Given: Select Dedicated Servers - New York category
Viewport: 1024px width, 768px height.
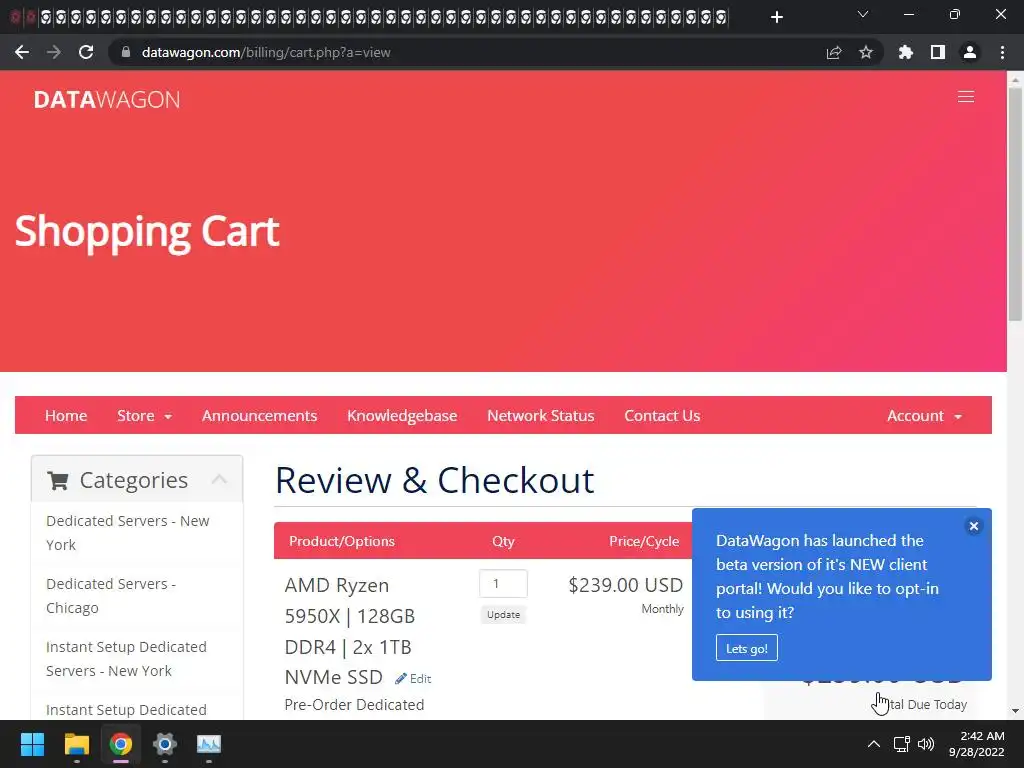Looking at the screenshot, I should 128,532.
